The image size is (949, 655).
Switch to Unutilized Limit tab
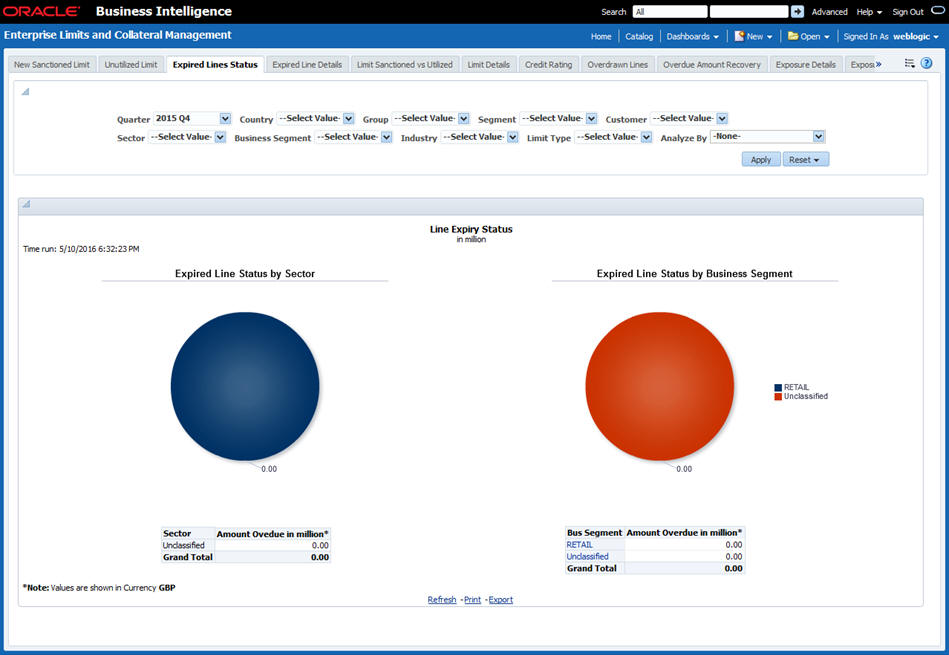[x=131, y=65]
